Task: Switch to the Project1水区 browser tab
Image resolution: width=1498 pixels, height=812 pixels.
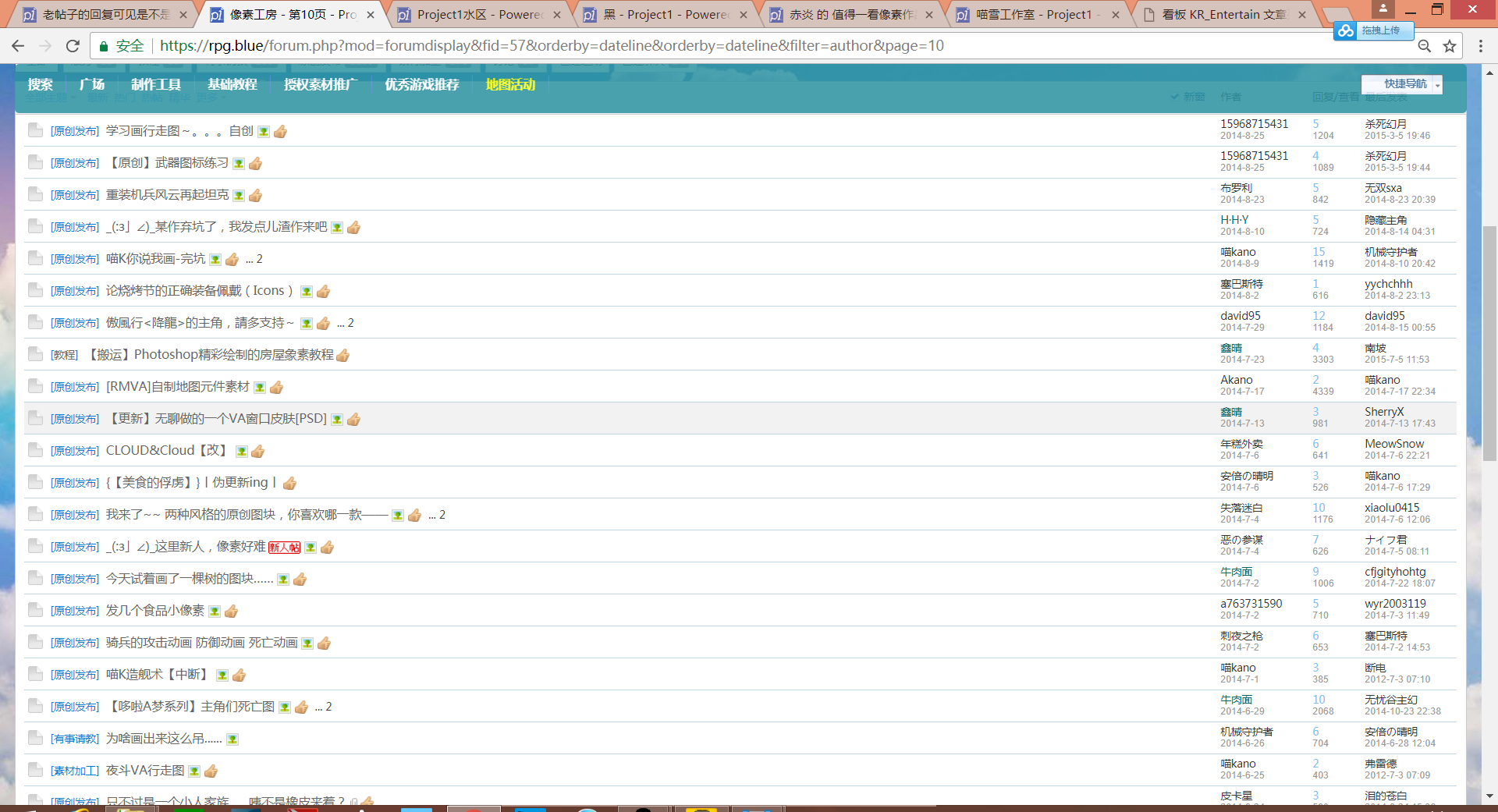Action: coord(478,14)
